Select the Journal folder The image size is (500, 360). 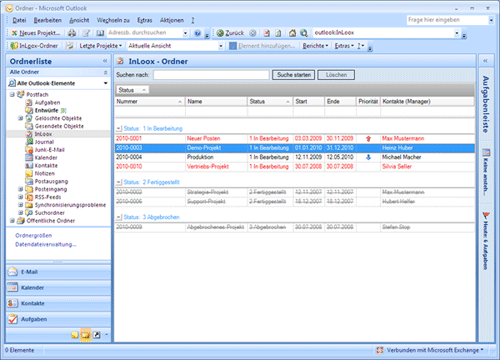pyautogui.click(x=44, y=142)
